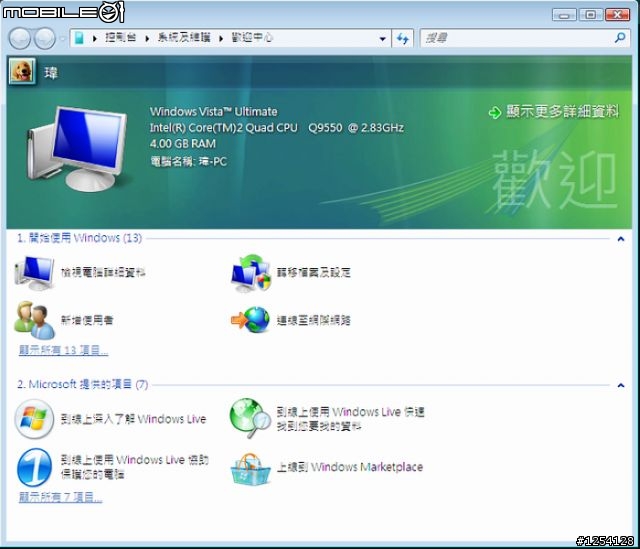Click the 4.00 GB RAM text
640x549 pixels.
(x=182, y=144)
